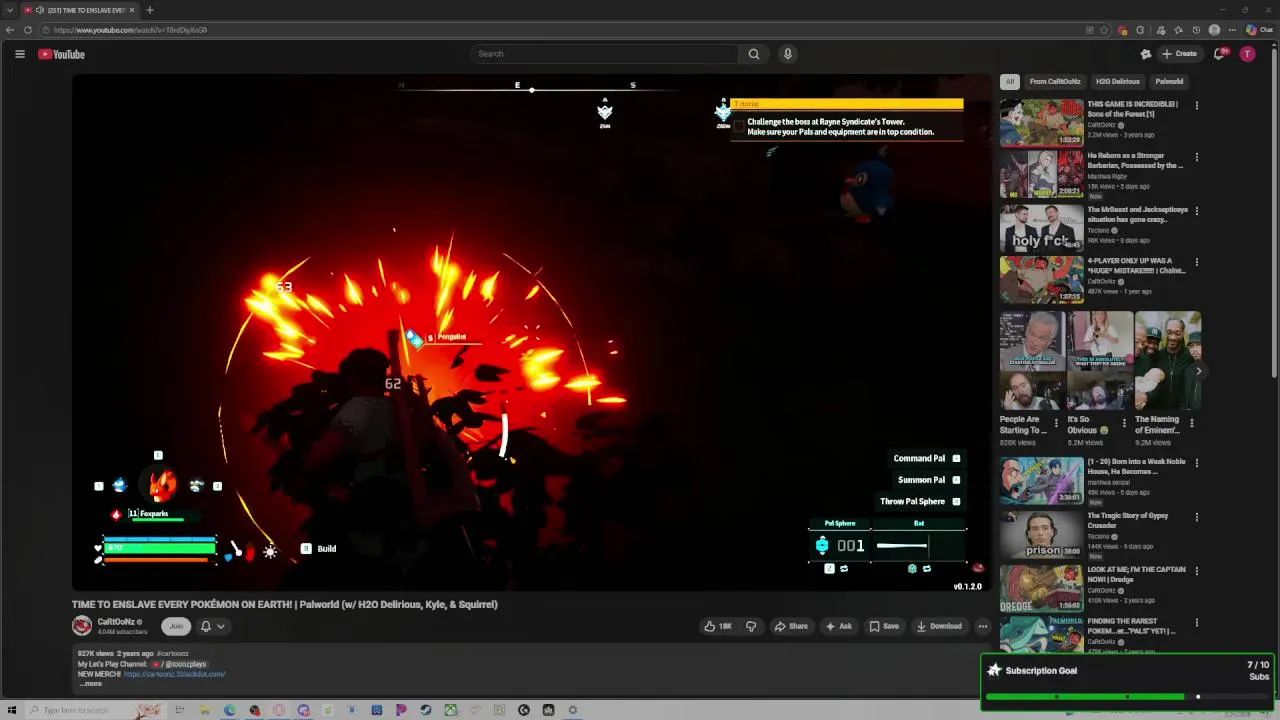Select the All filter chip

(x=1010, y=81)
